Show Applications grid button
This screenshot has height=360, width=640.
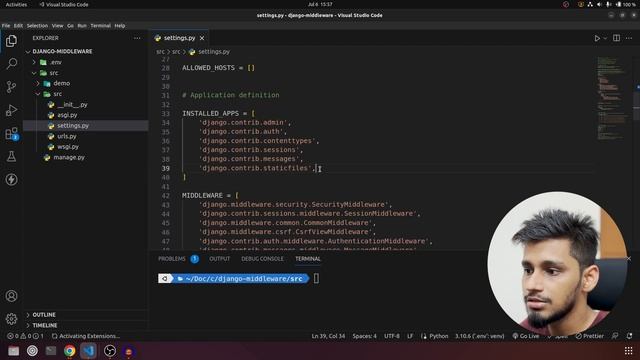(x=629, y=351)
